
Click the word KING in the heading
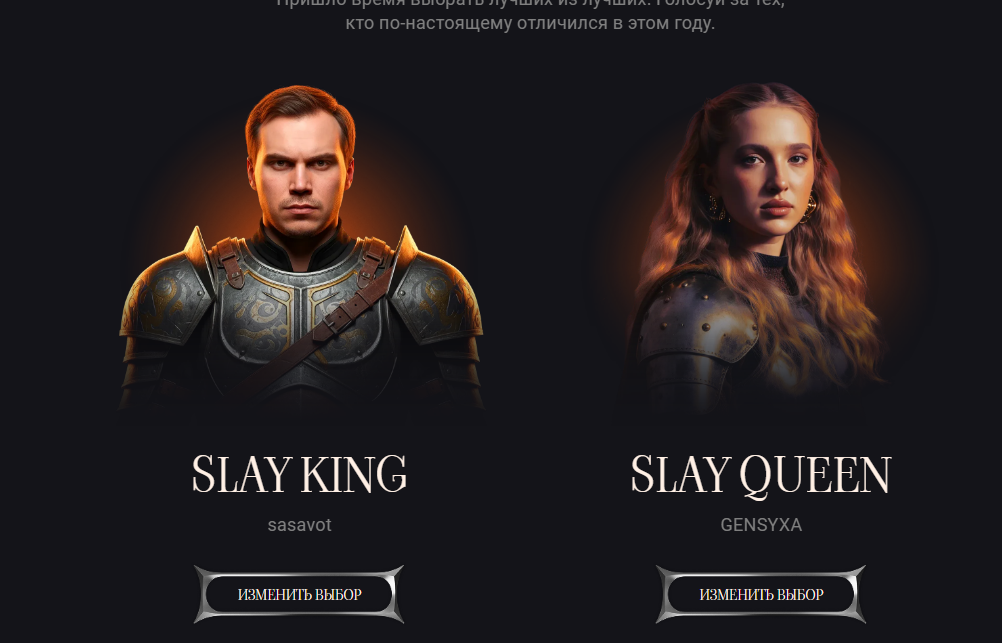(353, 474)
